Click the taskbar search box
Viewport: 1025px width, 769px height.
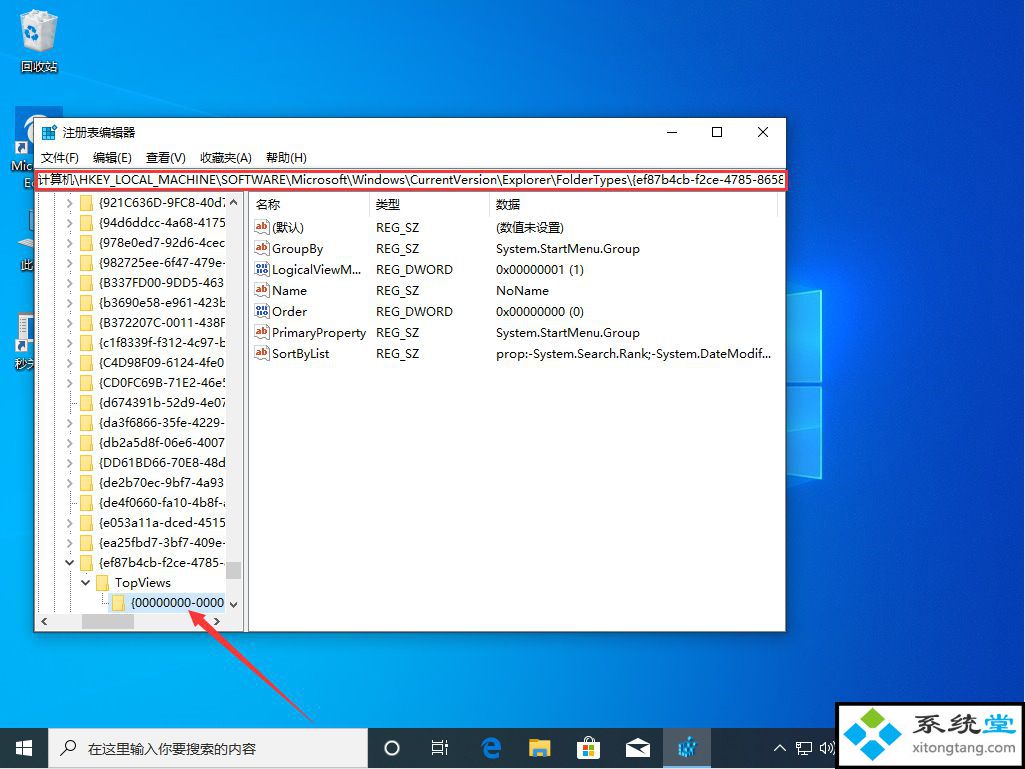[x=208, y=748]
